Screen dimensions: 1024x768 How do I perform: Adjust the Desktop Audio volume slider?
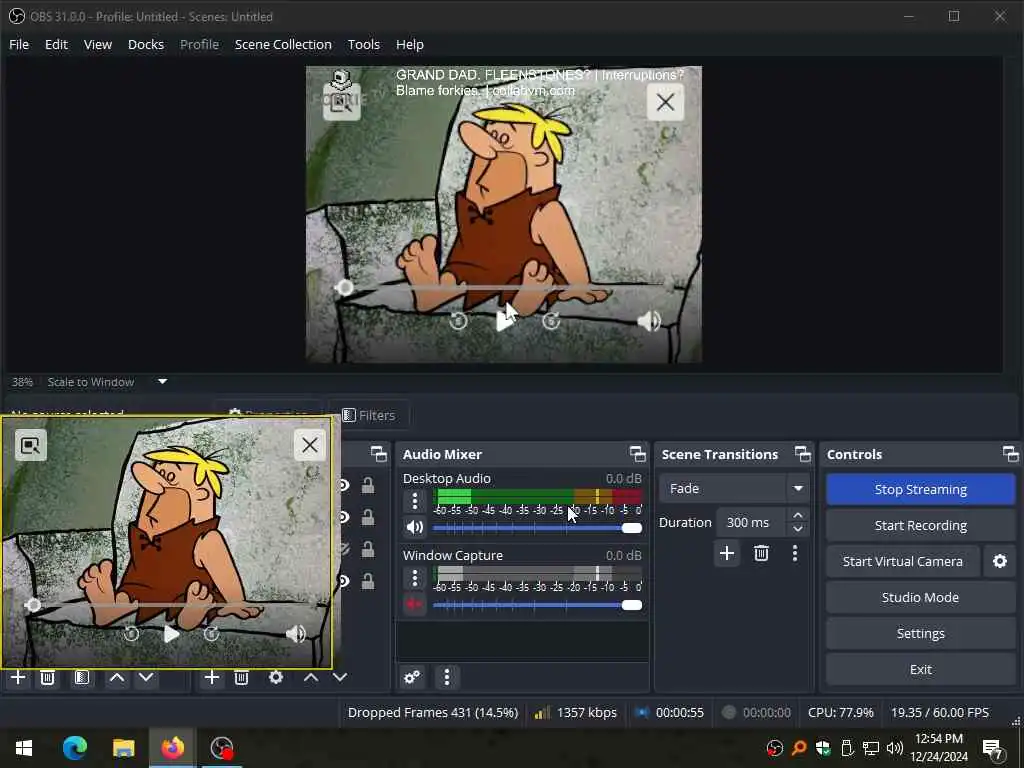tap(537, 528)
